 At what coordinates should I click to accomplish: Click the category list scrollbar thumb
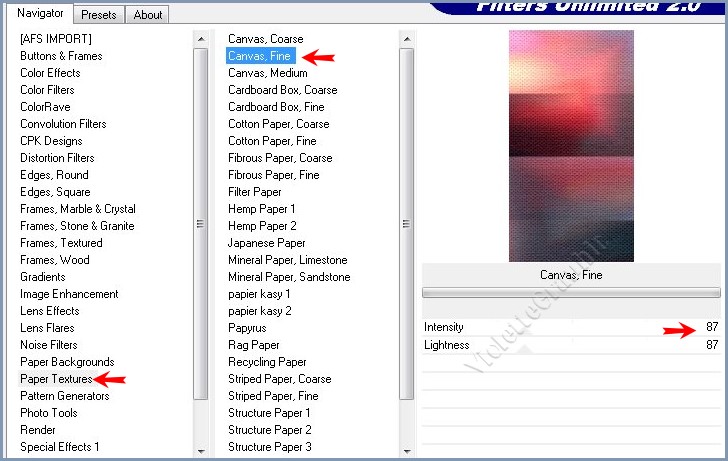tap(201, 222)
